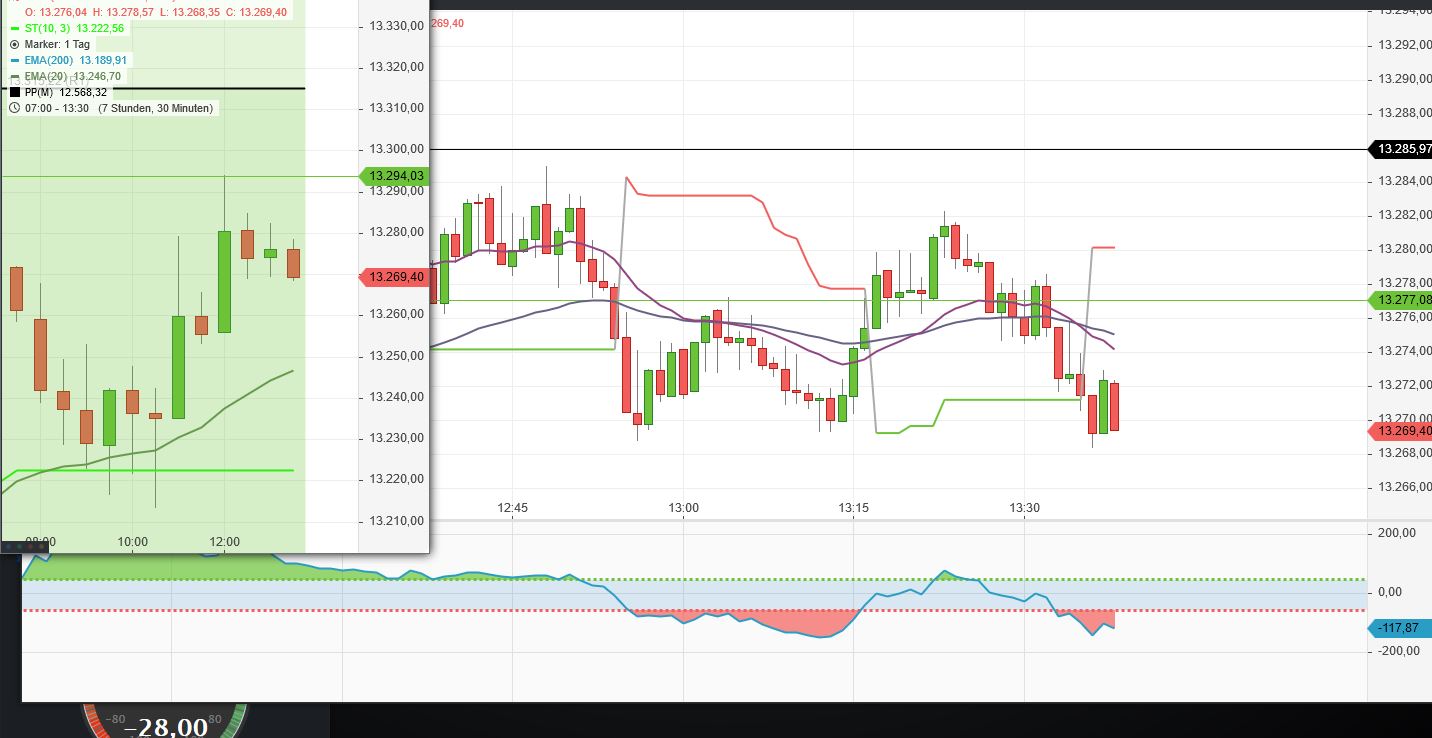Click the clock icon beside 07:00 - 13:30
The image size is (1432, 738).
(x=14, y=108)
